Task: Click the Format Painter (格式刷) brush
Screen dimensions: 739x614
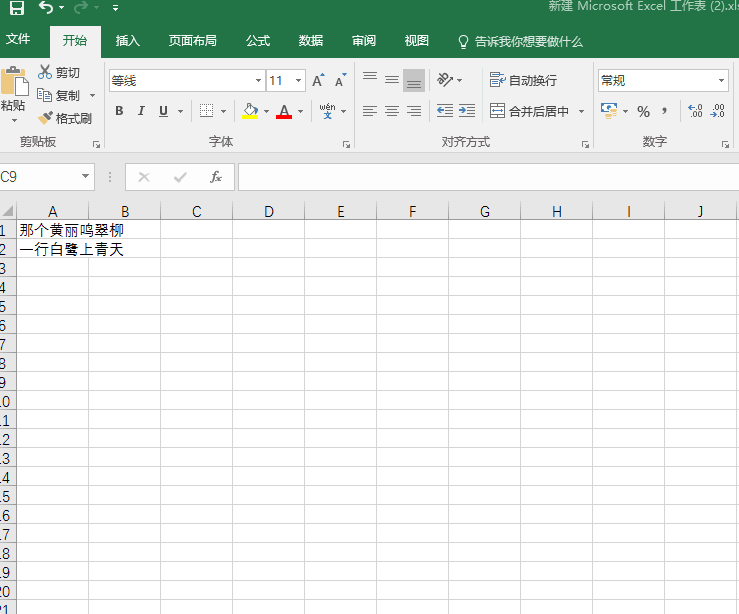Action: [65, 118]
